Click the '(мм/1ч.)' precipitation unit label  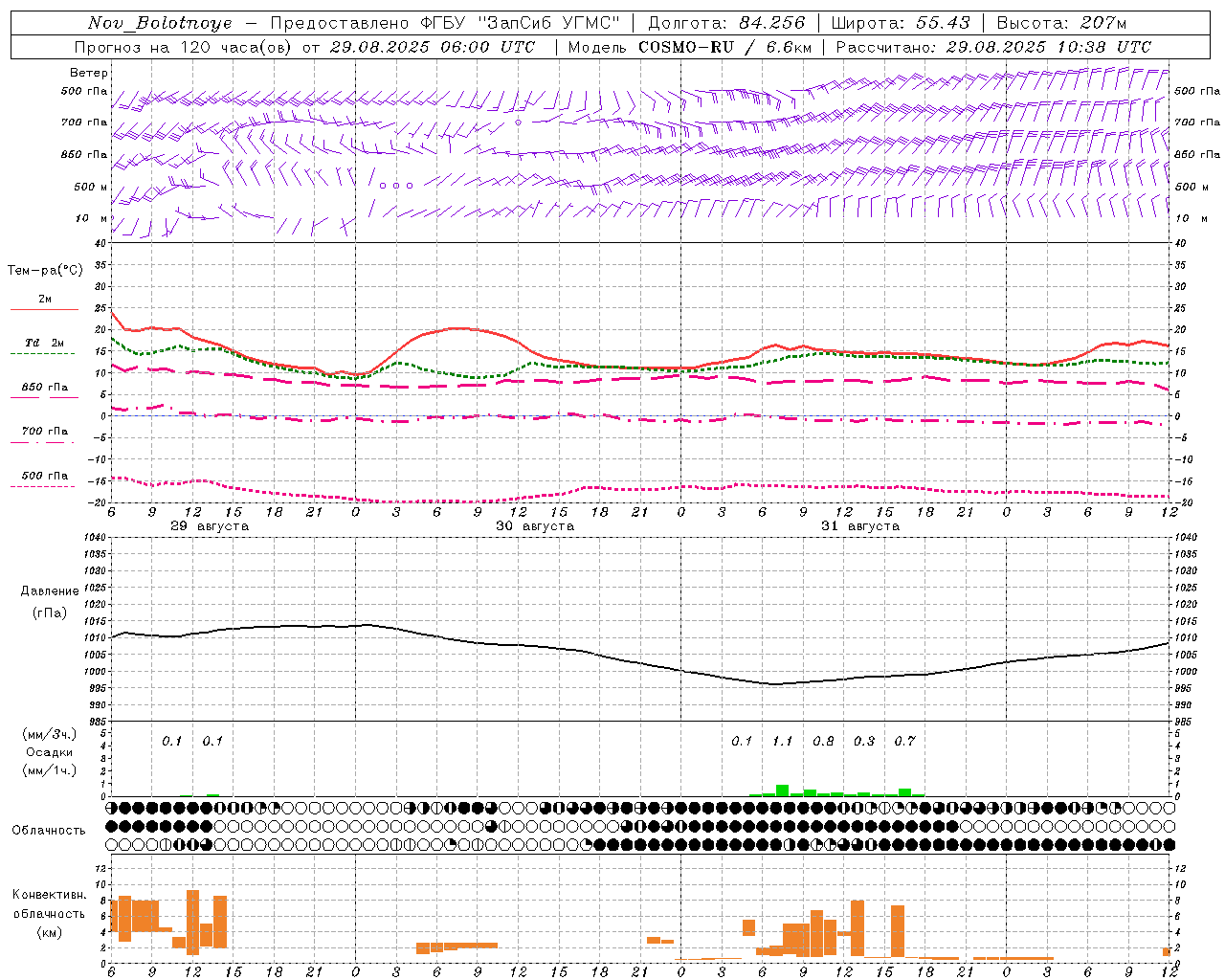(x=50, y=769)
